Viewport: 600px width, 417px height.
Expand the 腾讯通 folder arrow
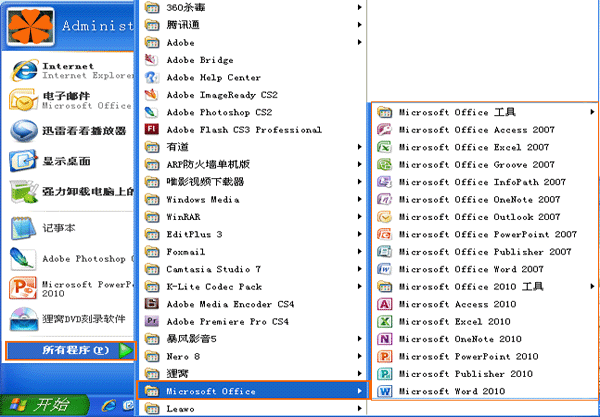[x=360, y=24]
